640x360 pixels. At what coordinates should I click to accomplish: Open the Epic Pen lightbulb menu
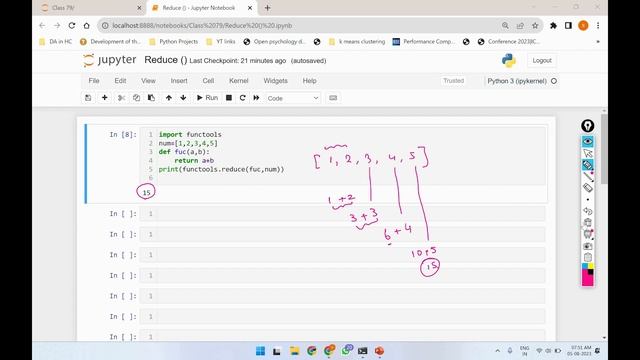click(x=587, y=126)
